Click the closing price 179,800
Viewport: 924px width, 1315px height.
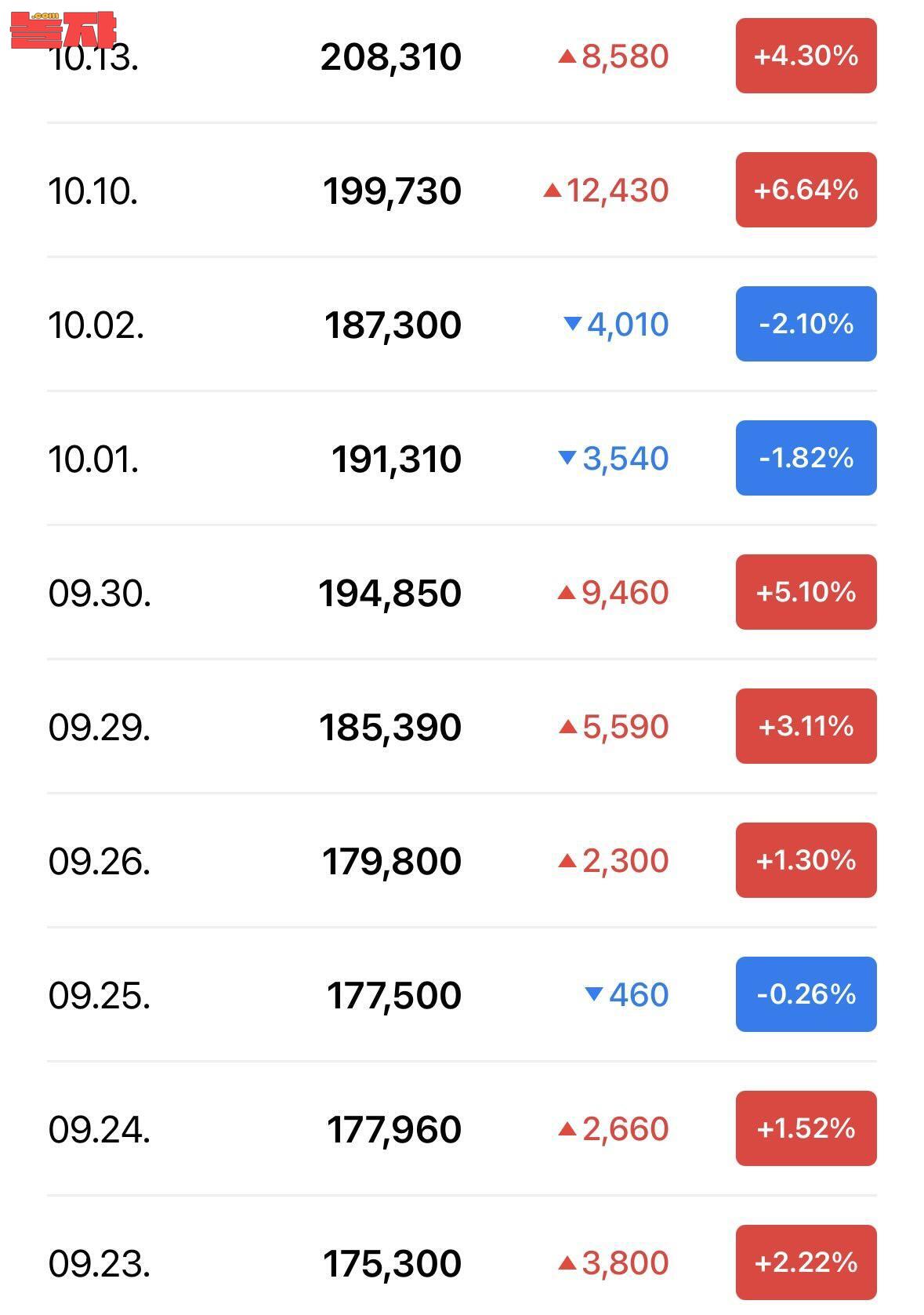coord(392,861)
